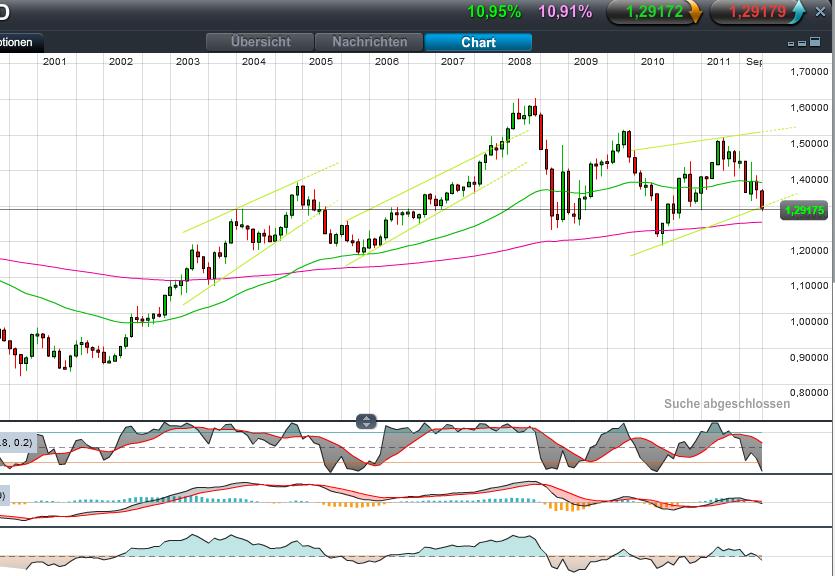This screenshot has height=576, width=835.
Task: Switch to the Nachrichten tab
Action: [369, 42]
